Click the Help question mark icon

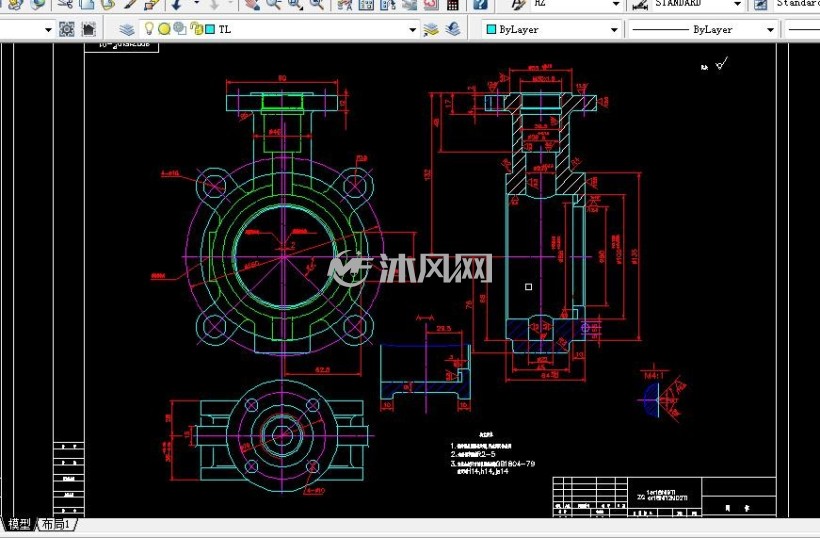(x=480, y=4)
